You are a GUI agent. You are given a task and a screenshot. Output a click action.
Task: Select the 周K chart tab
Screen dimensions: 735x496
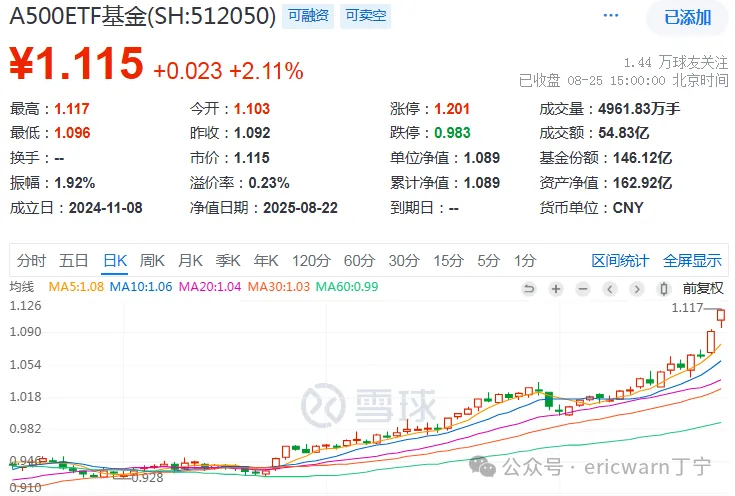tap(152, 260)
